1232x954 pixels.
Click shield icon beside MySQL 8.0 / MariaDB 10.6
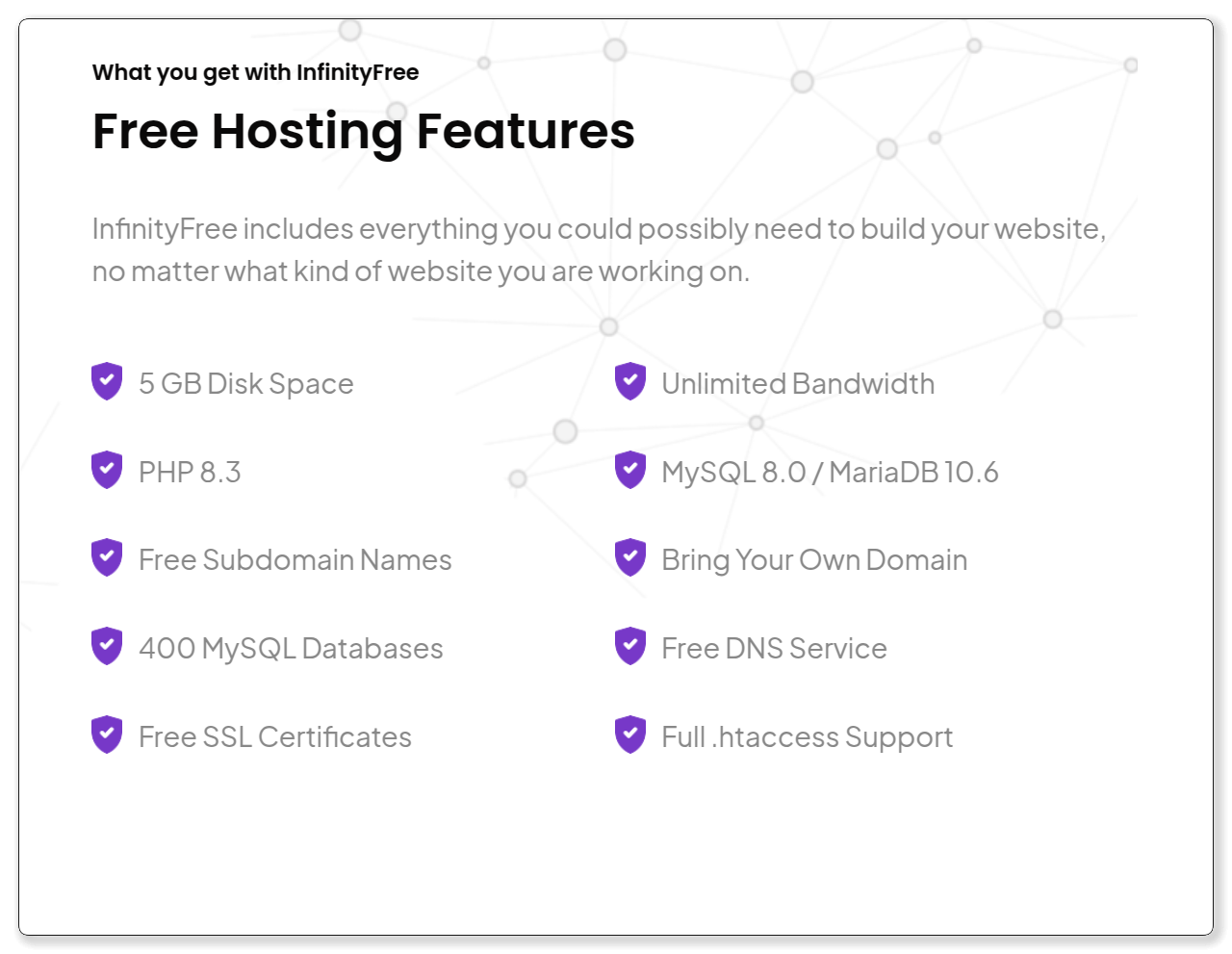[630, 470]
